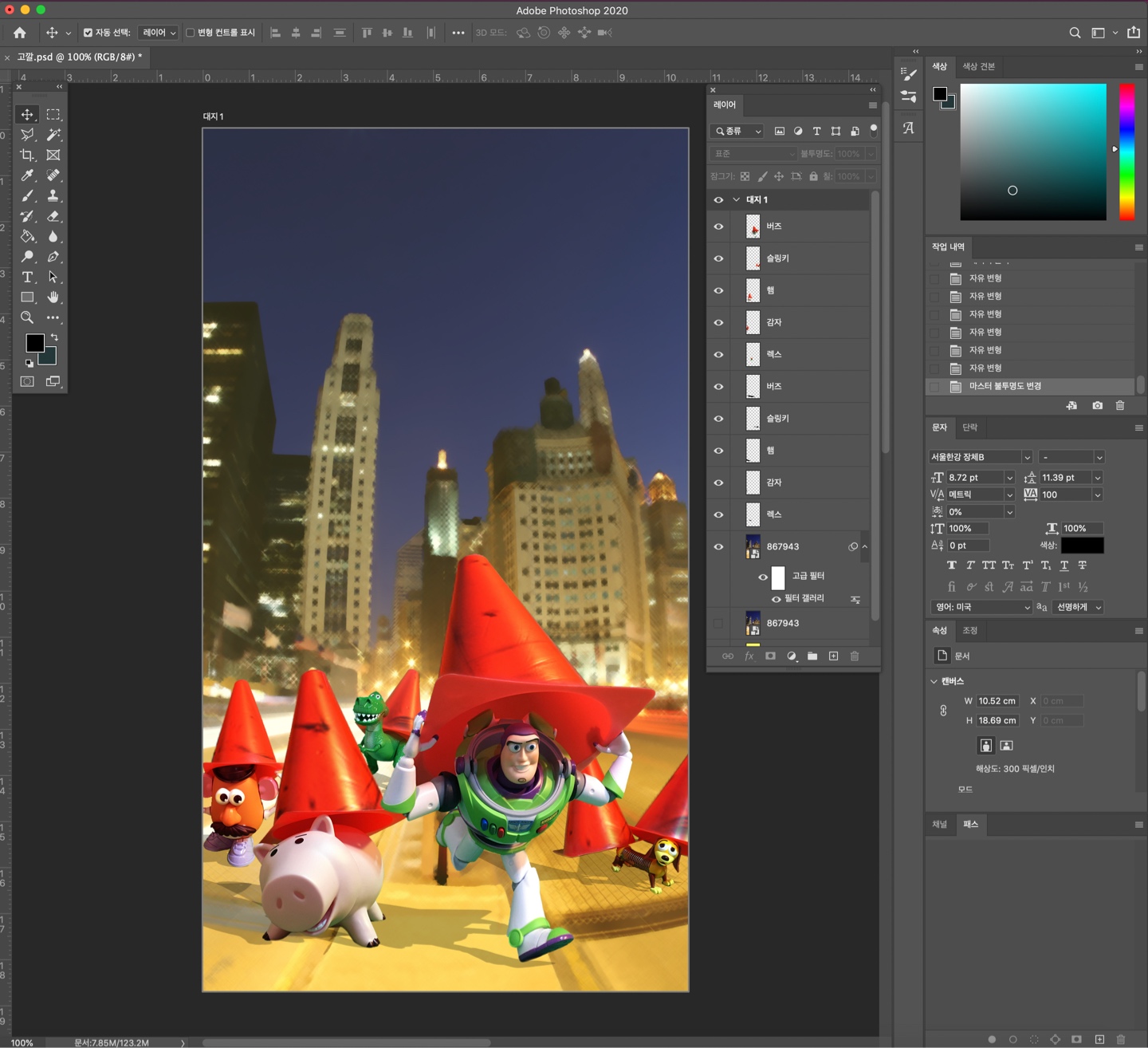This screenshot has height=1048, width=1148.
Task: Toggle Quick Mask mode icon
Action: pyautogui.click(x=27, y=382)
